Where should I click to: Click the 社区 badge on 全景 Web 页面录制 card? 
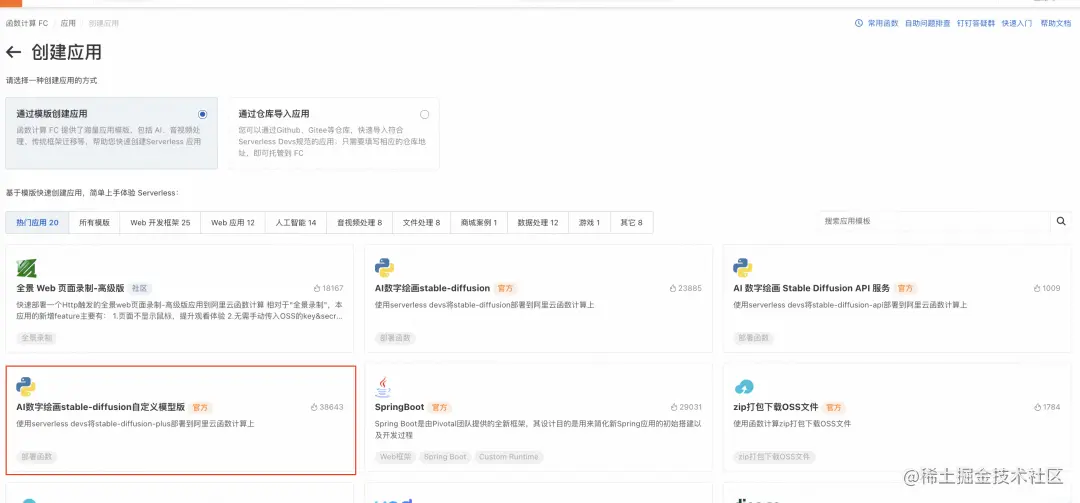point(140,289)
